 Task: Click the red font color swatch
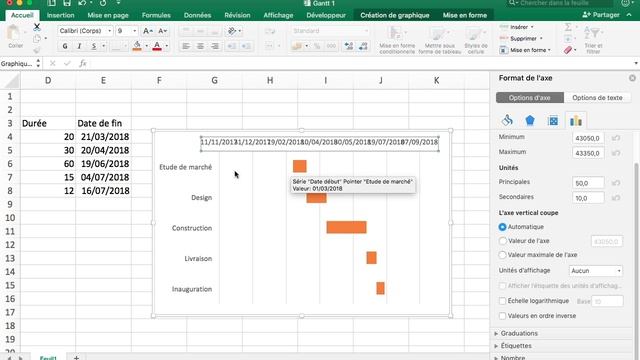click(x=157, y=46)
